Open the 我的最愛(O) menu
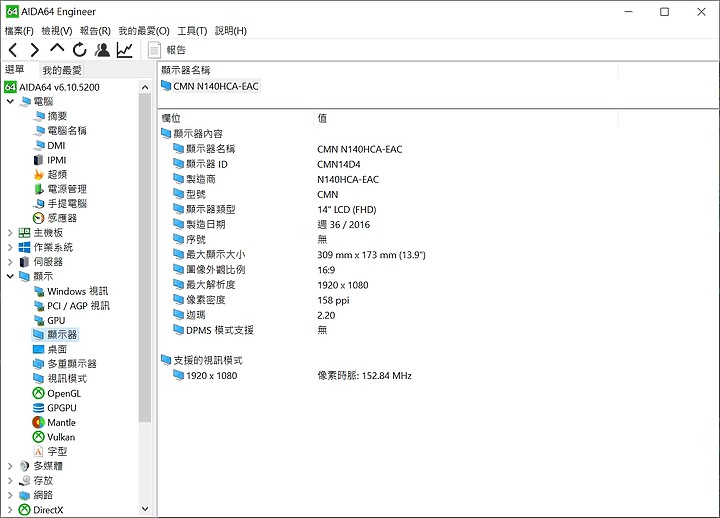 (x=144, y=31)
